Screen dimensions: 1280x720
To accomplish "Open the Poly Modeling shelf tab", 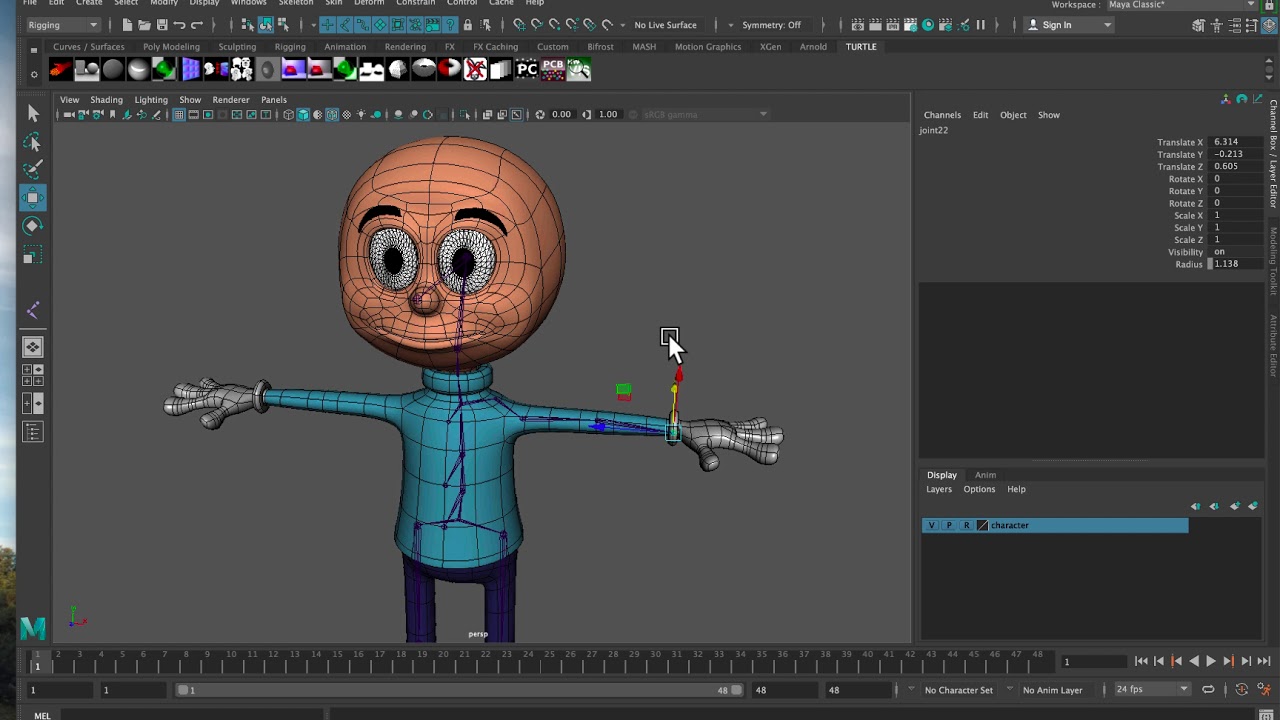I will [x=171, y=47].
